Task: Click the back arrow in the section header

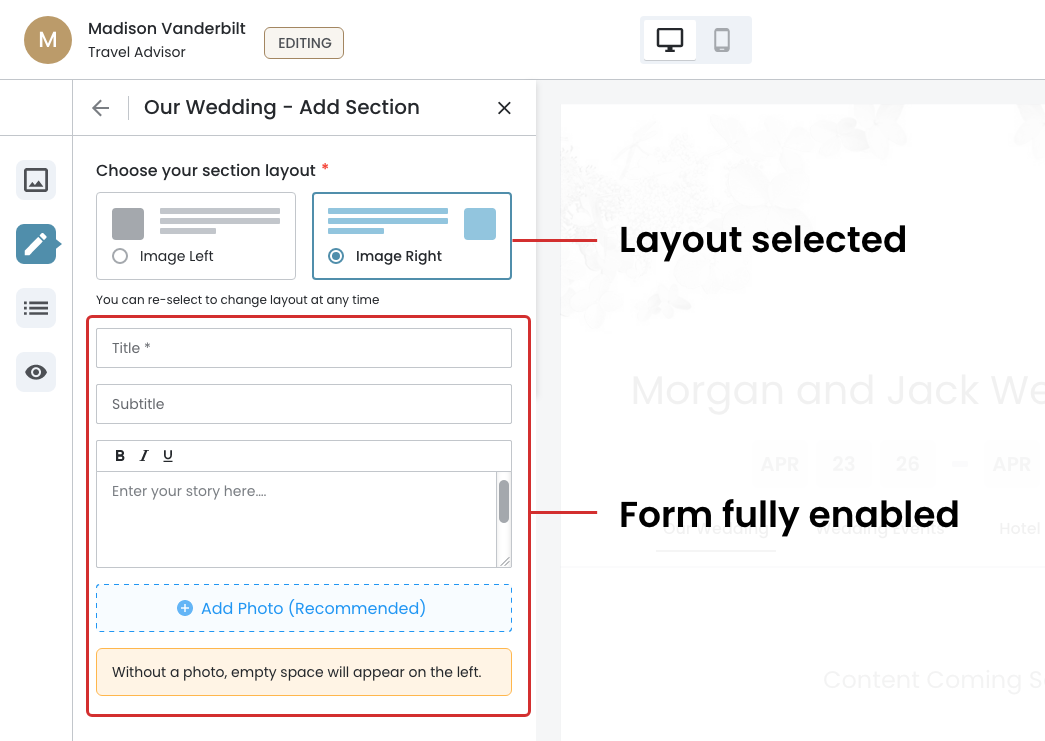Action: click(100, 108)
